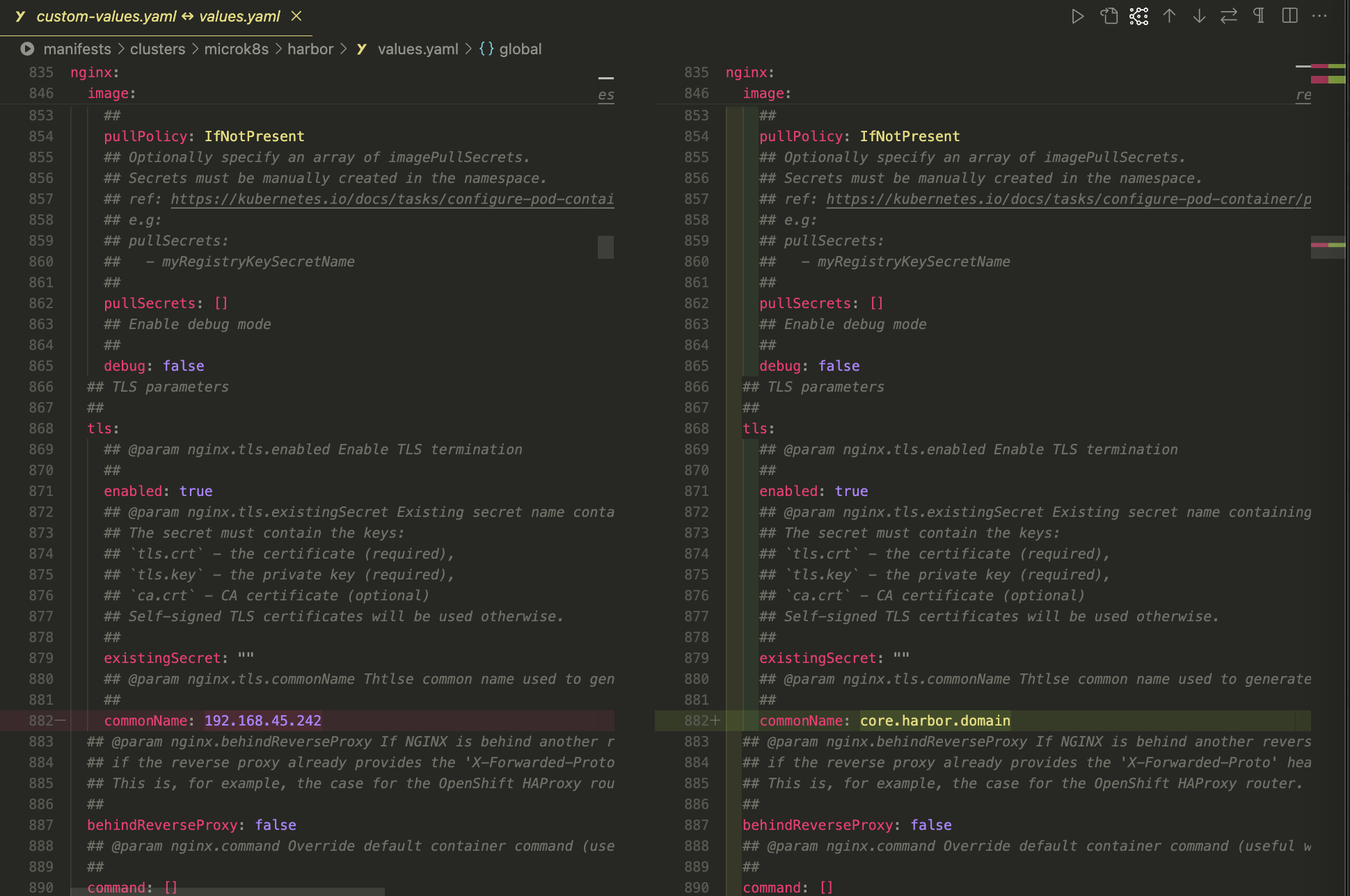The height and width of the screenshot is (896, 1350).
Task: Open harbor breadcrumb folder
Action: 310,49
